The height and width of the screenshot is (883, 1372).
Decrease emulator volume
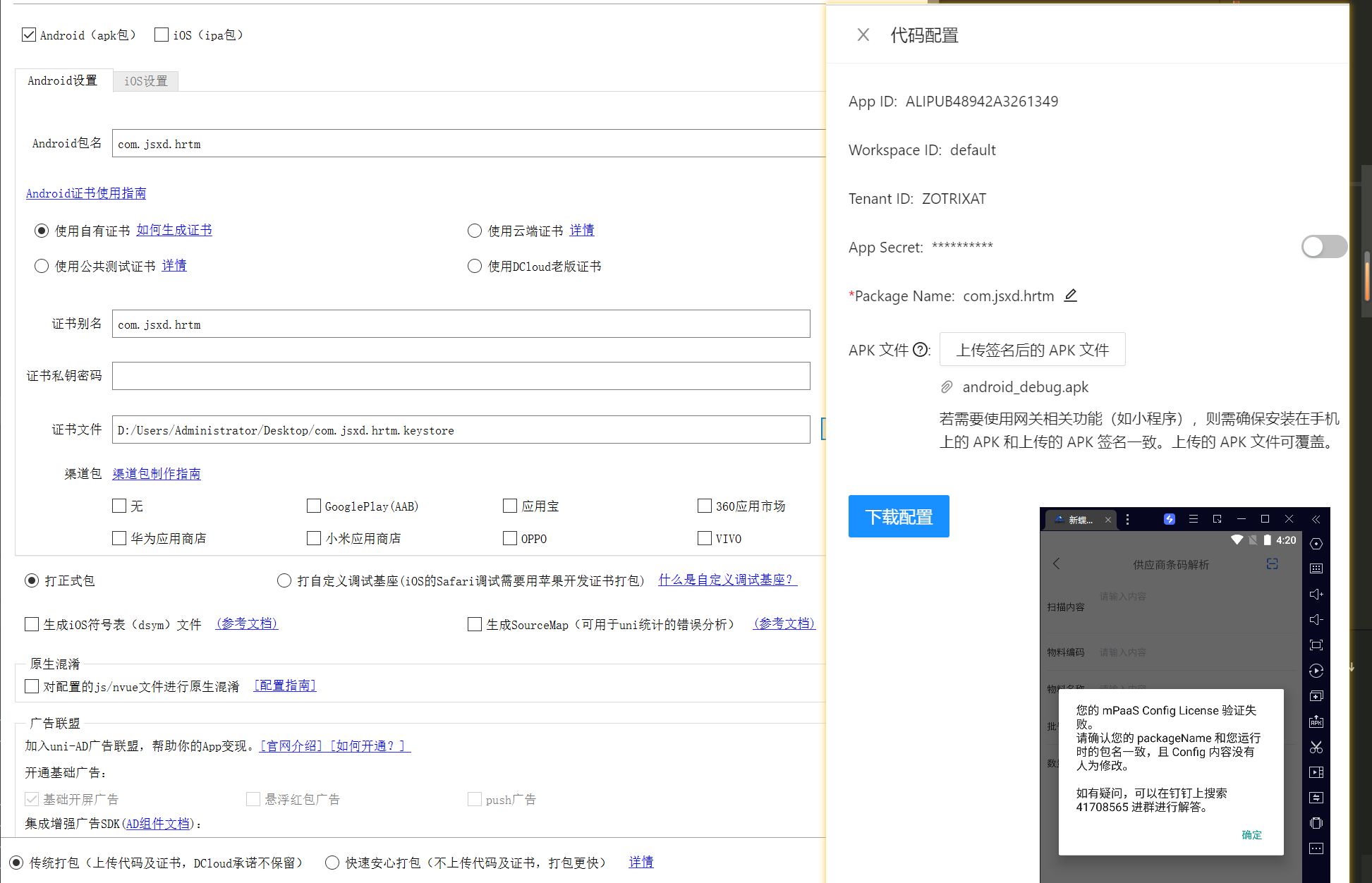pos(1316,619)
